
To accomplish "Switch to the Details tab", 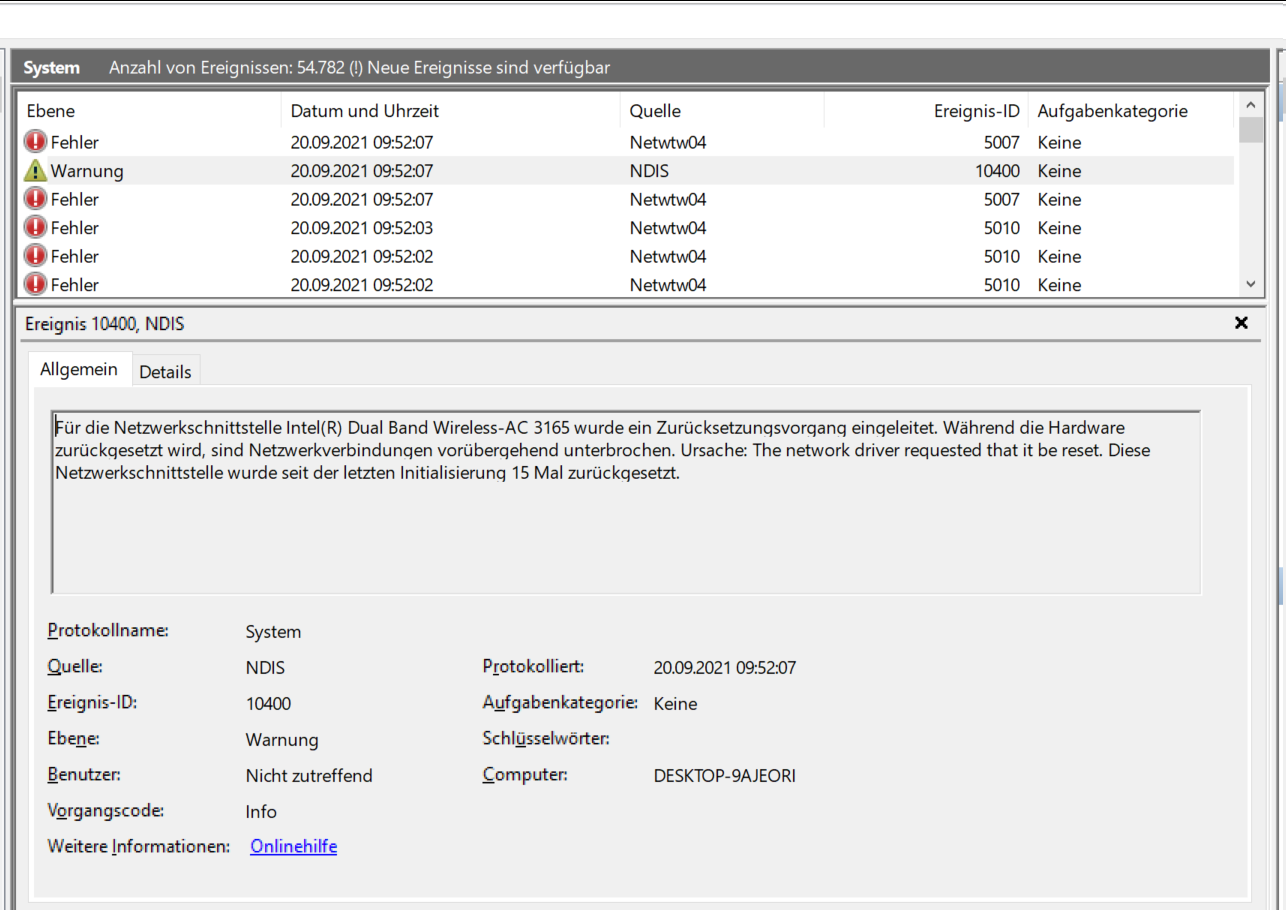I will pos(165,371).
